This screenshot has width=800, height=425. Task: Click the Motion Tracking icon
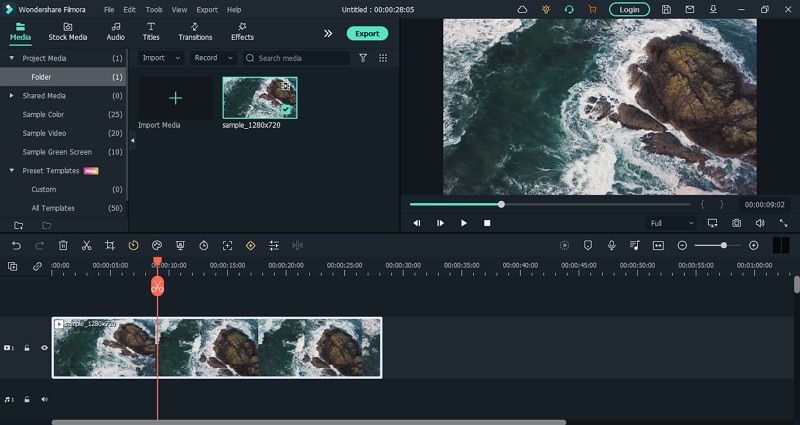(228, 246)
